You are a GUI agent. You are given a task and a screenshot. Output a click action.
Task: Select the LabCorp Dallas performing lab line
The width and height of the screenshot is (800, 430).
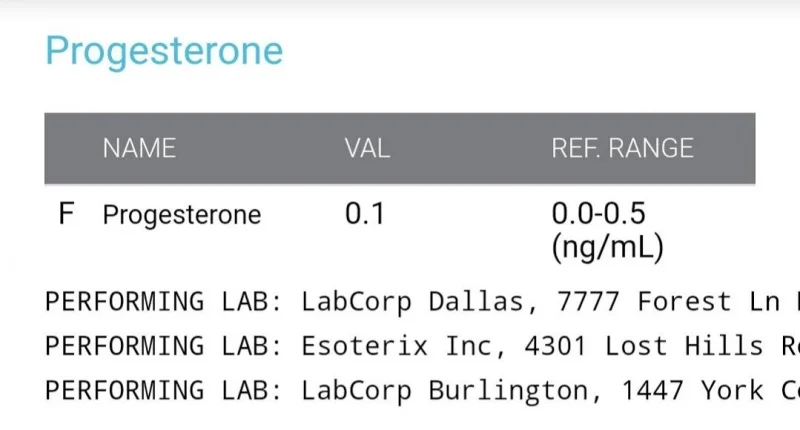[x=422, y=301]
